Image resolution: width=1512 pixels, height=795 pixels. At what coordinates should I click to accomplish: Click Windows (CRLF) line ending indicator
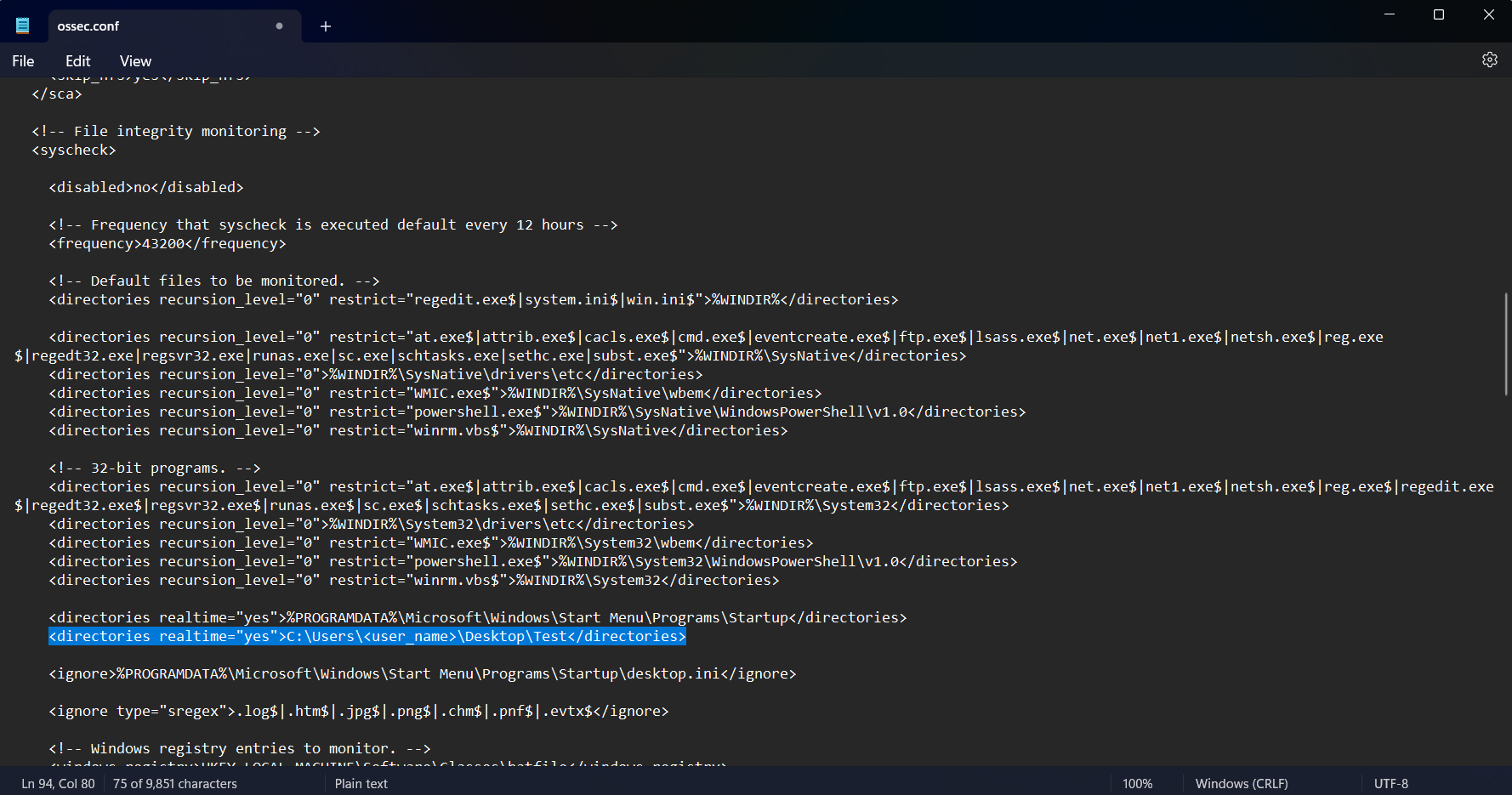click(1242, 784)
